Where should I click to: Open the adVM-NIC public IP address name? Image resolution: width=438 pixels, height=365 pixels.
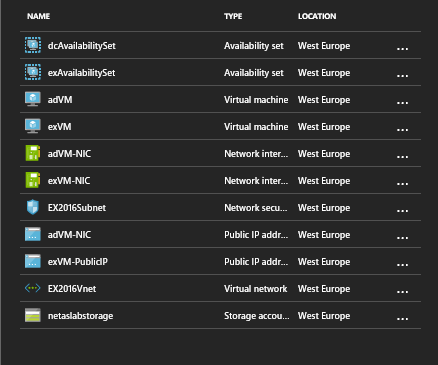pos(69,235)
